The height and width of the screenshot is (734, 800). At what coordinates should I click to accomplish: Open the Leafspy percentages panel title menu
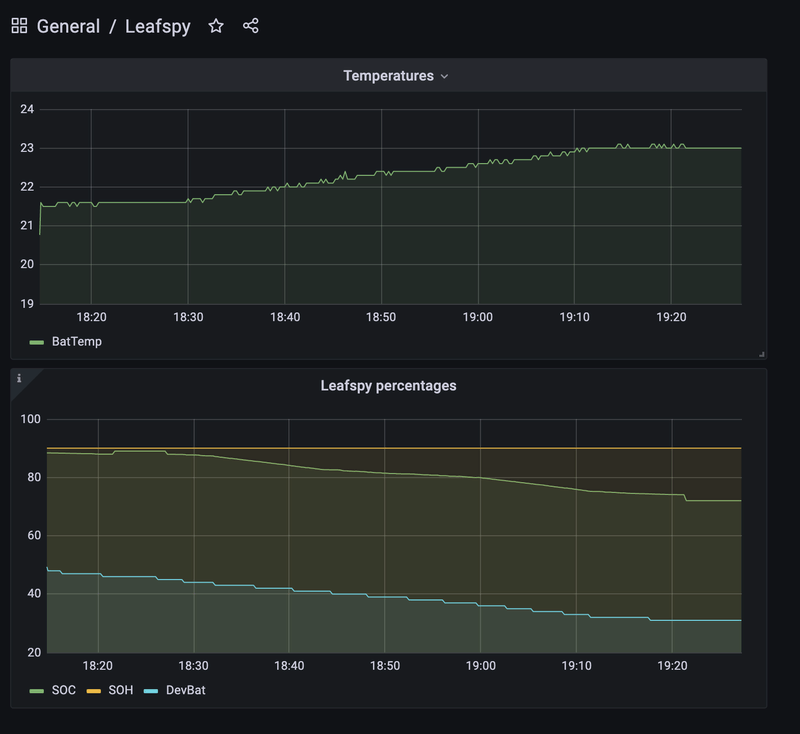[x=388, y=385]
